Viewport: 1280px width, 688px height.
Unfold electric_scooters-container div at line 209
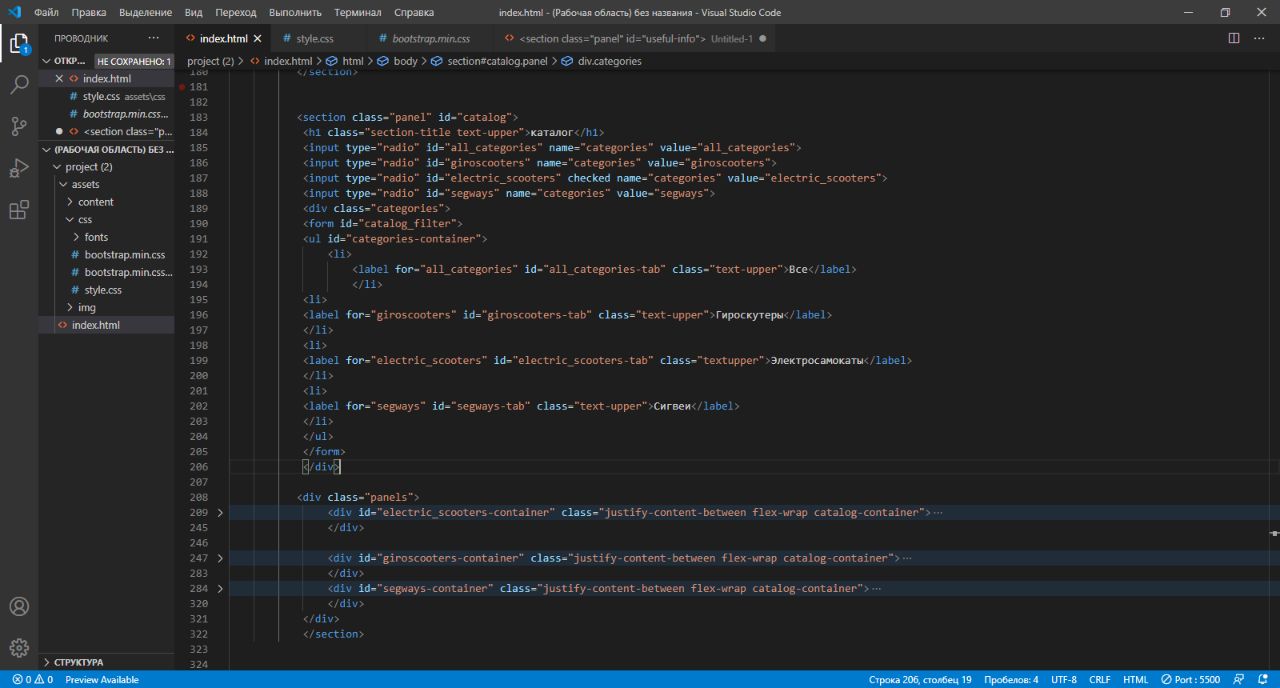(220, 512)
